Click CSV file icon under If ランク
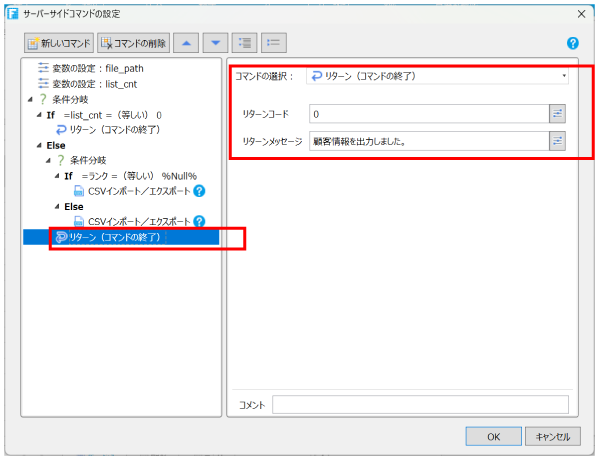Viewport: 600px width, 459px height. tap(79, 191)
